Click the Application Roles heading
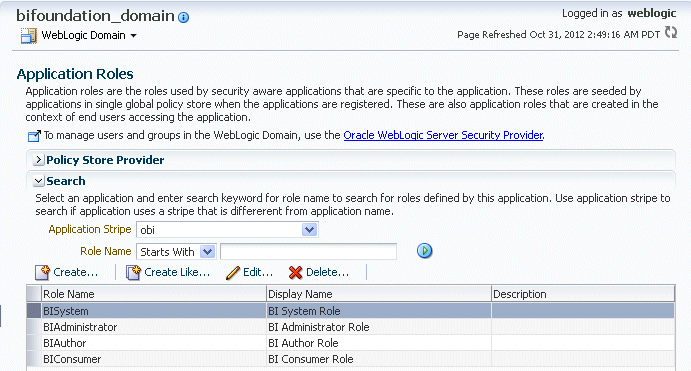Image resolution: width=691 pixels, height=371 pixels. tap(75, 74)
